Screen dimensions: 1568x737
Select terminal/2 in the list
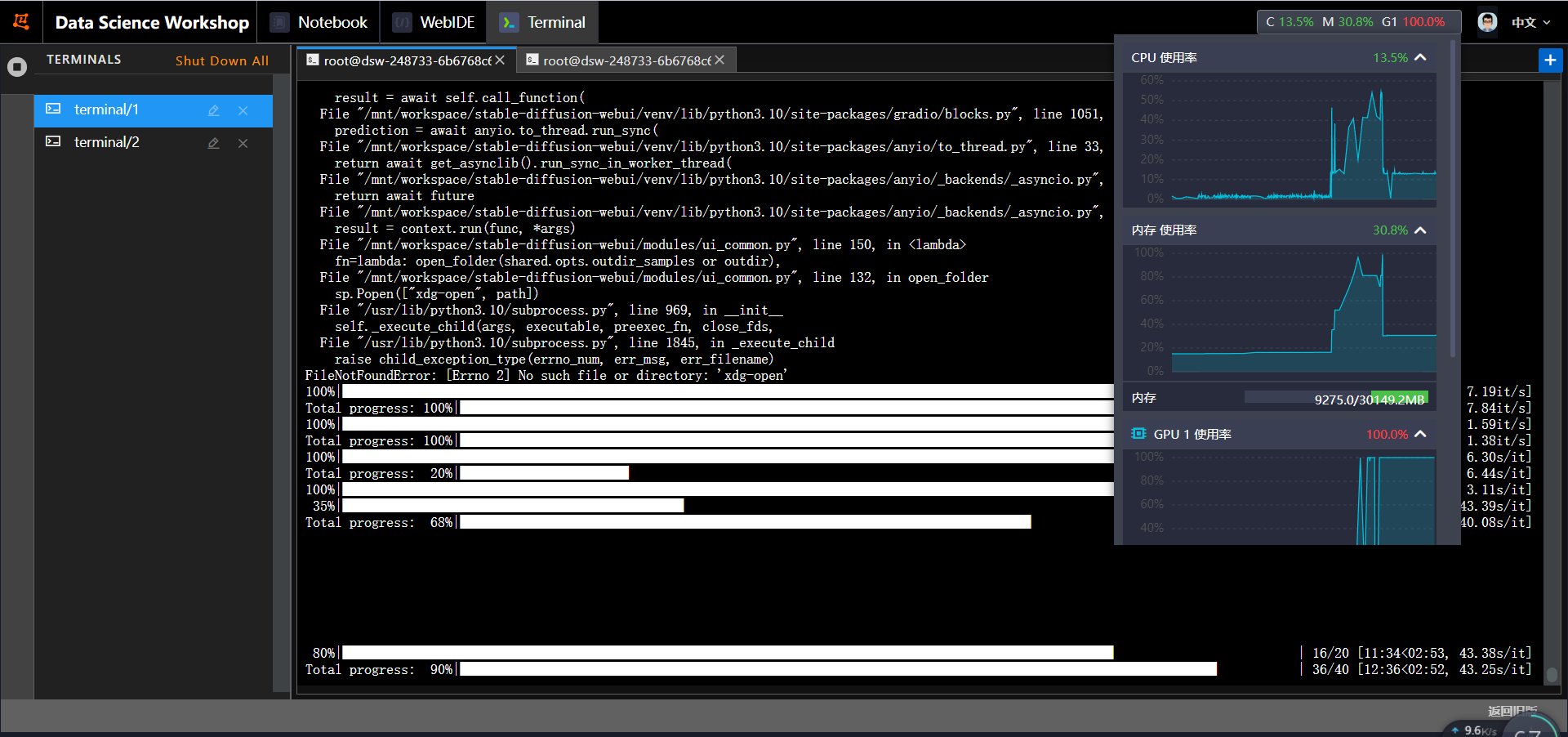click(154, 143)
